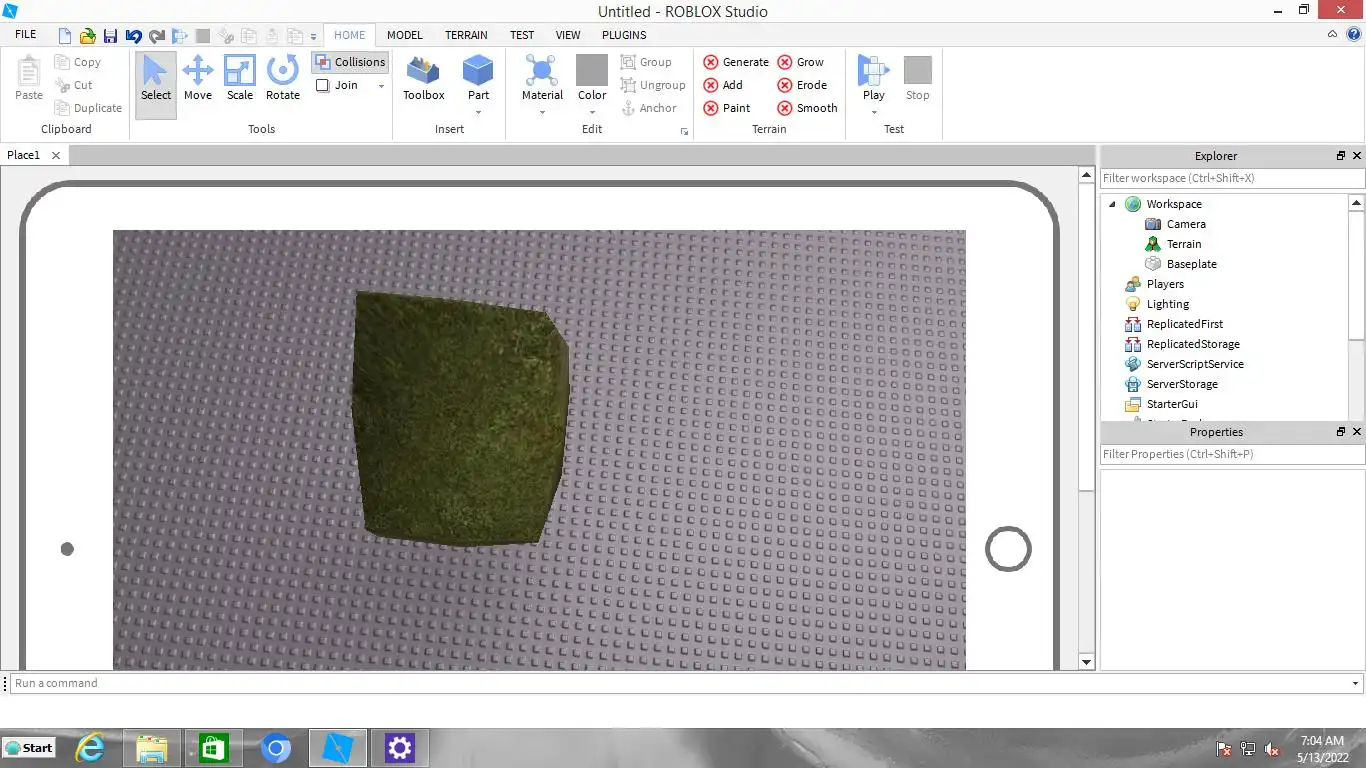Viewport: 1366px width, 768px height.
Task: Click the ROBLOX Studio taskbar icon
Action: point(339,748)
